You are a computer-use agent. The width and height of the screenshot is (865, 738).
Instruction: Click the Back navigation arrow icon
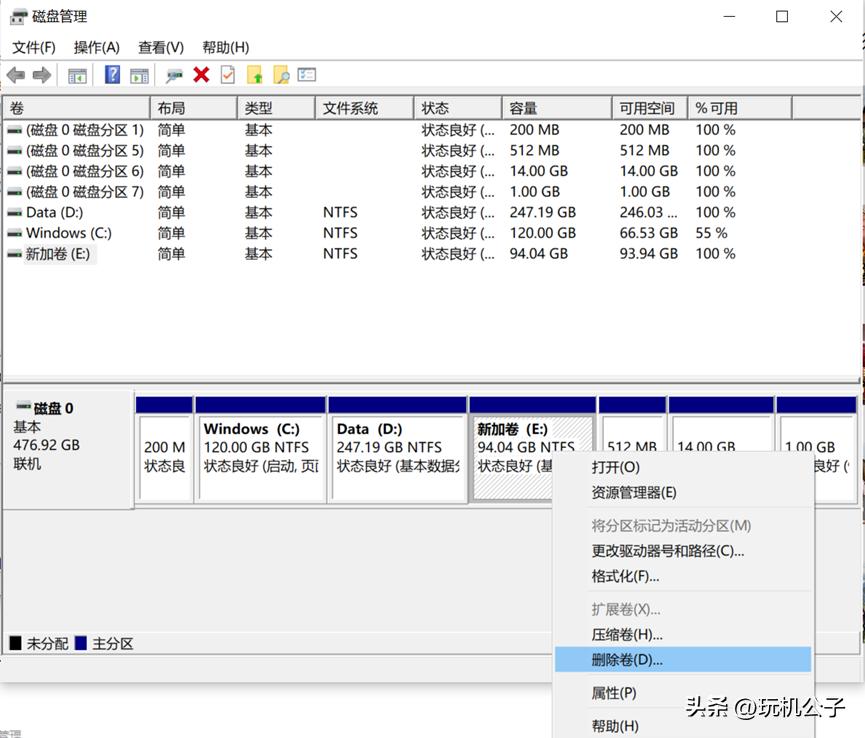[16, 75]
